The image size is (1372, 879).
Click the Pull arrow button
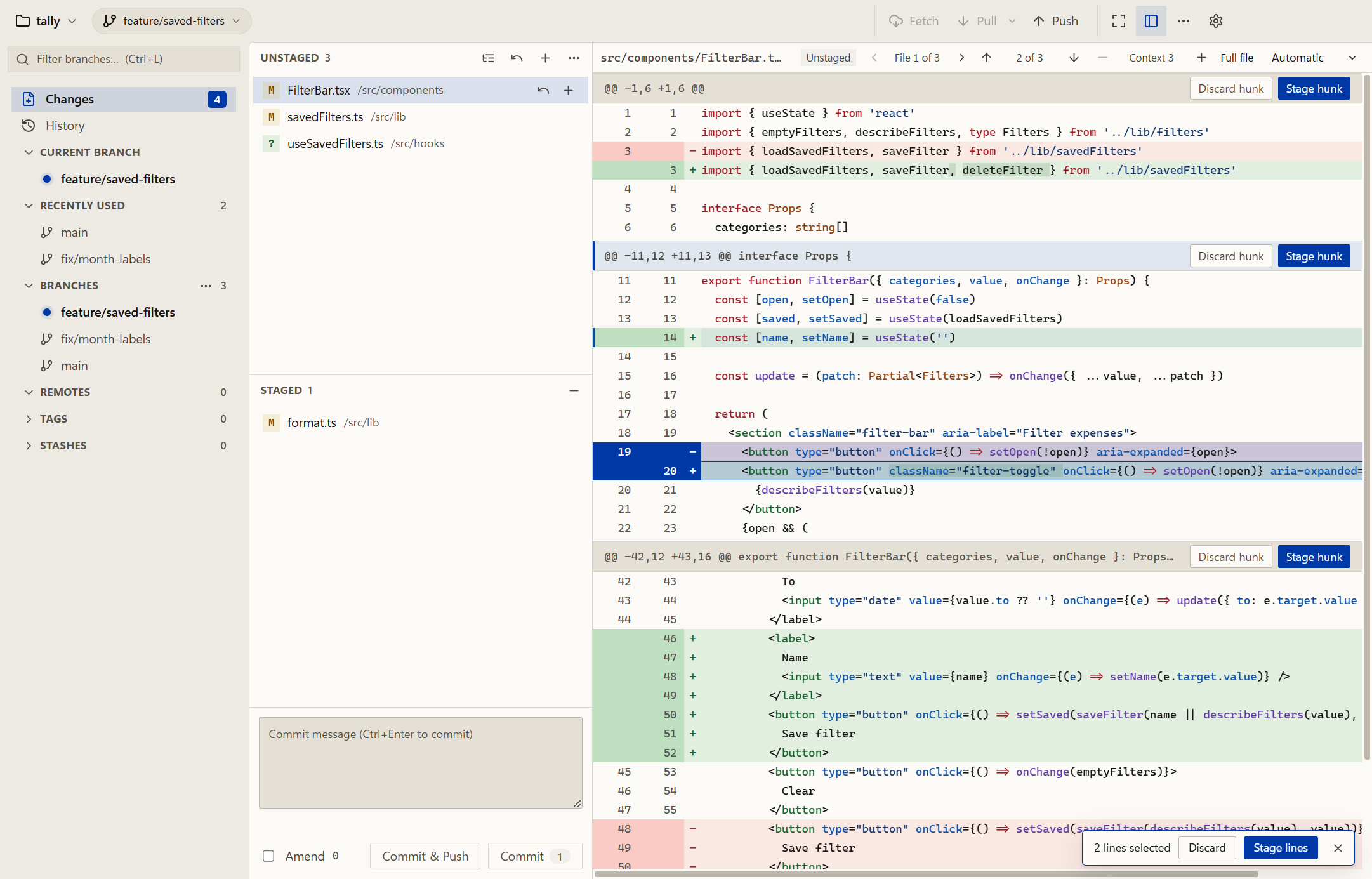point(977,21)
